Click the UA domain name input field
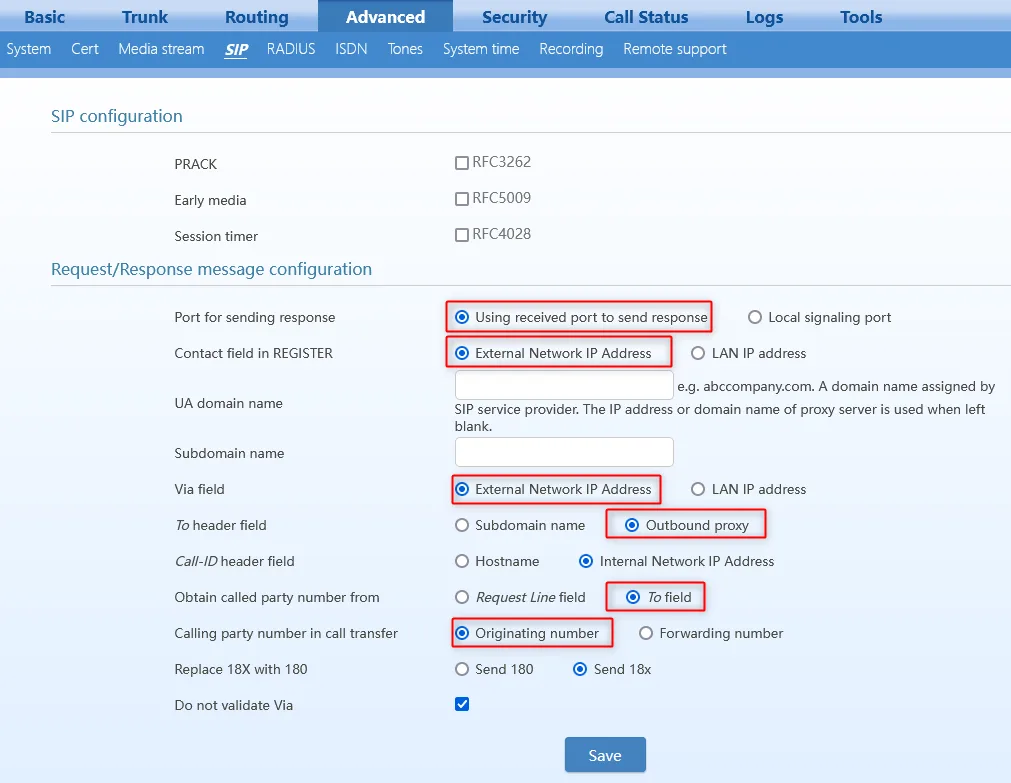Screen dimensions: 1011x783 [x=564, y=385]
